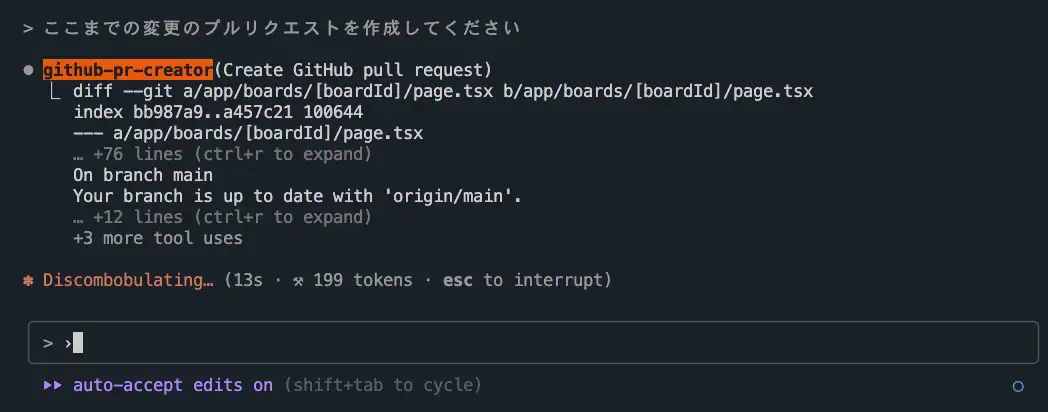
Task: Click the tree branch connector before diff --git
Action: click(x=55, y=91)
